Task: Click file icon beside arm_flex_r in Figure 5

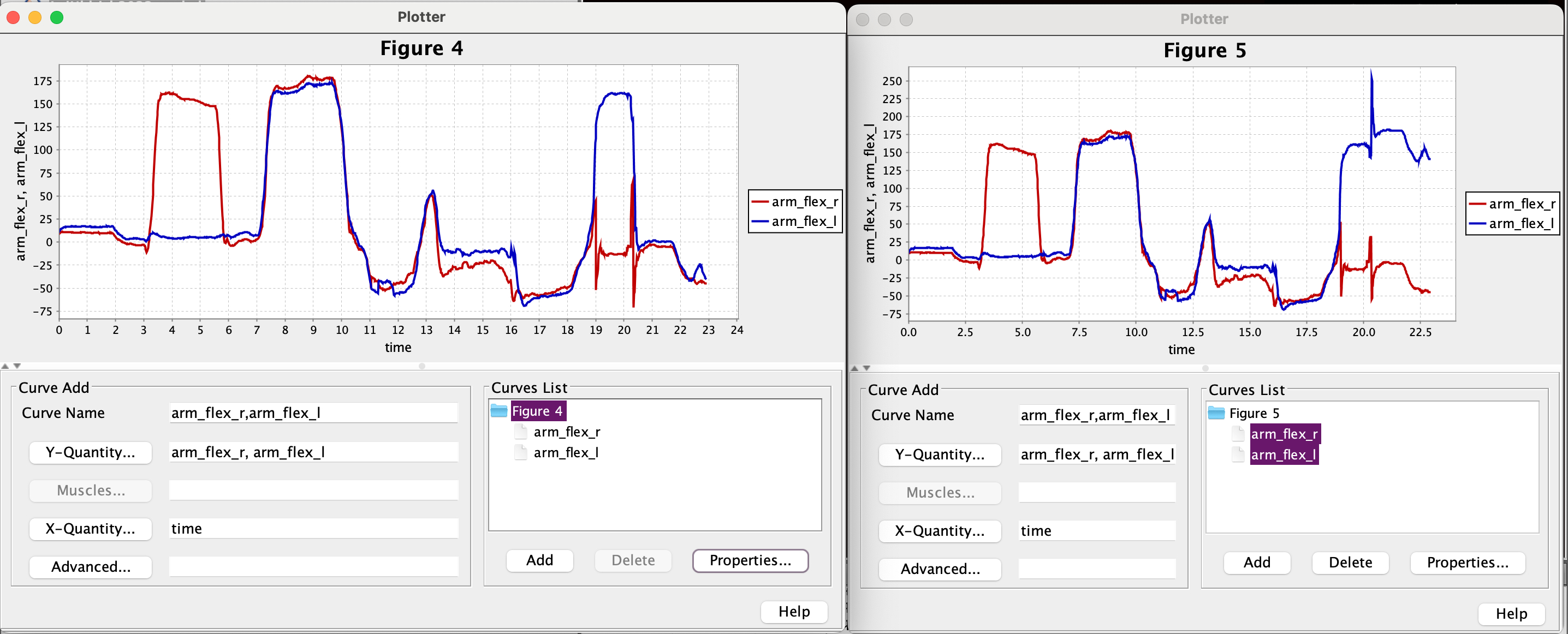Action: coord(1238,434)
